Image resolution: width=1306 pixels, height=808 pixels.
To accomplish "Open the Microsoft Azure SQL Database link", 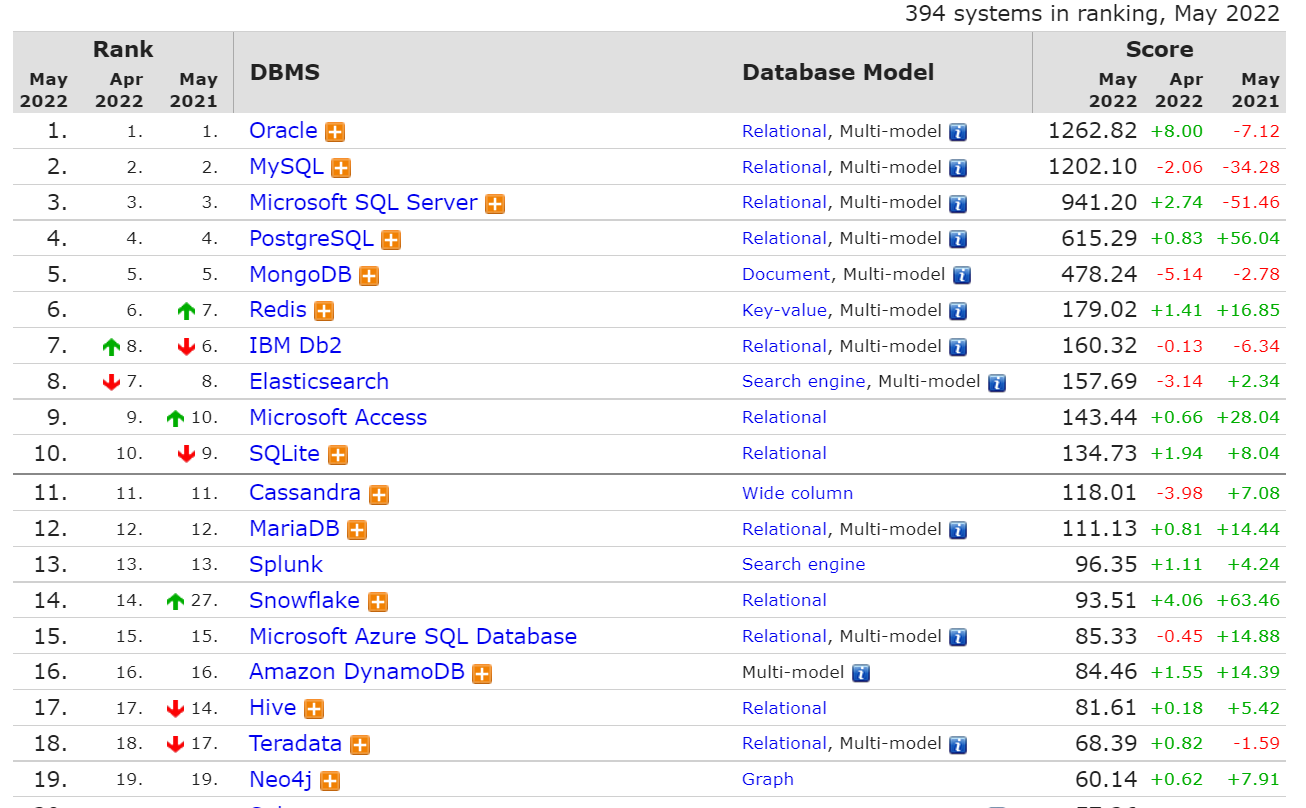I will 412,637.
